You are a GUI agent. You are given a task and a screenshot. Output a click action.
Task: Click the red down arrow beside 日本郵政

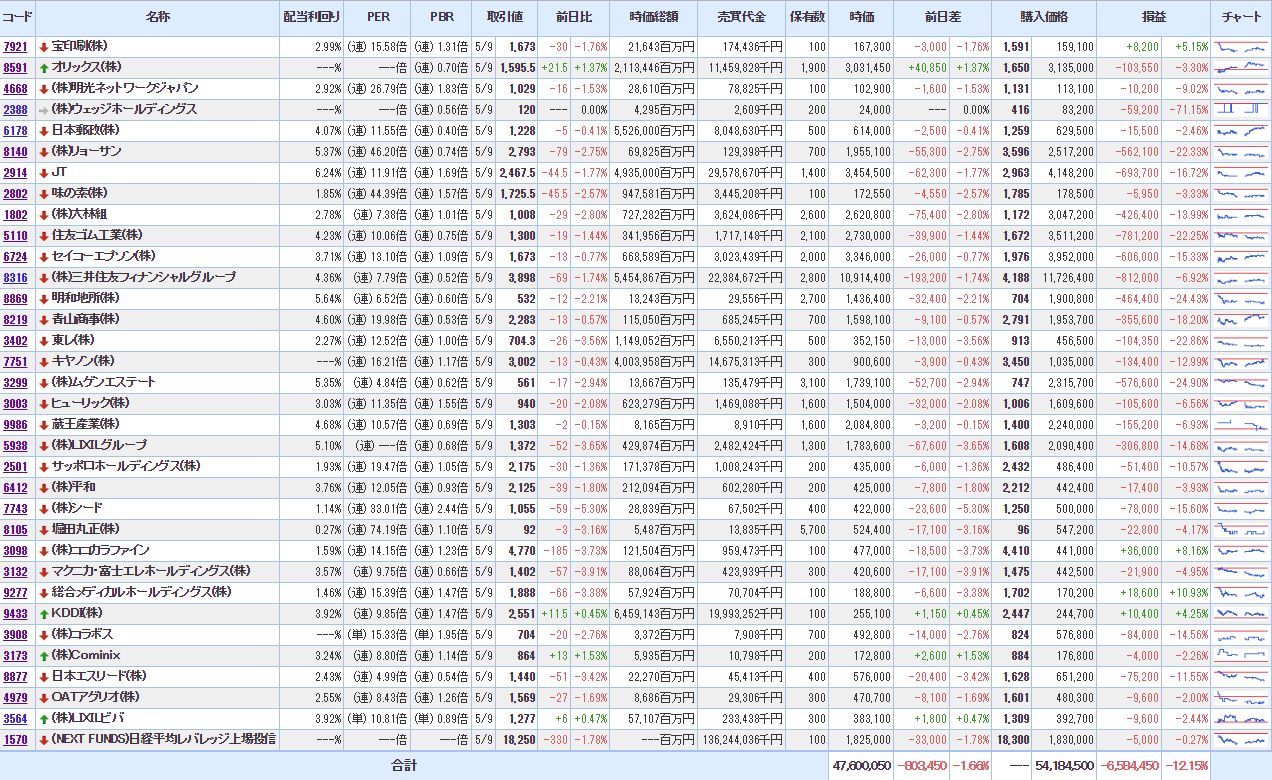[x=44, y=131]
